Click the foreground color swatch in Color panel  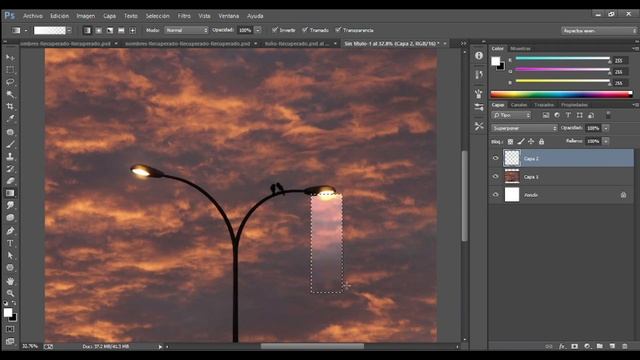[496, 61]
